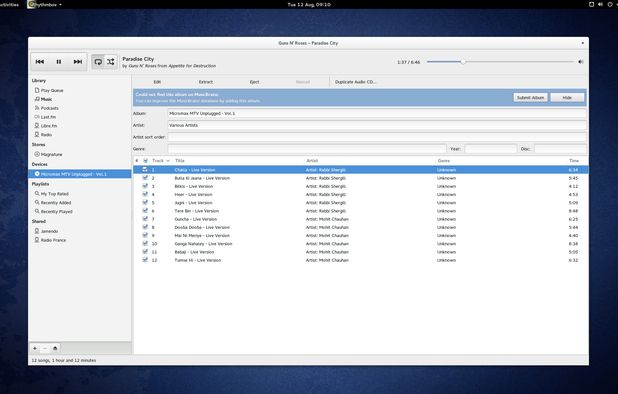
Task: Toggle repeat playback mode
Action: point(98,62)
